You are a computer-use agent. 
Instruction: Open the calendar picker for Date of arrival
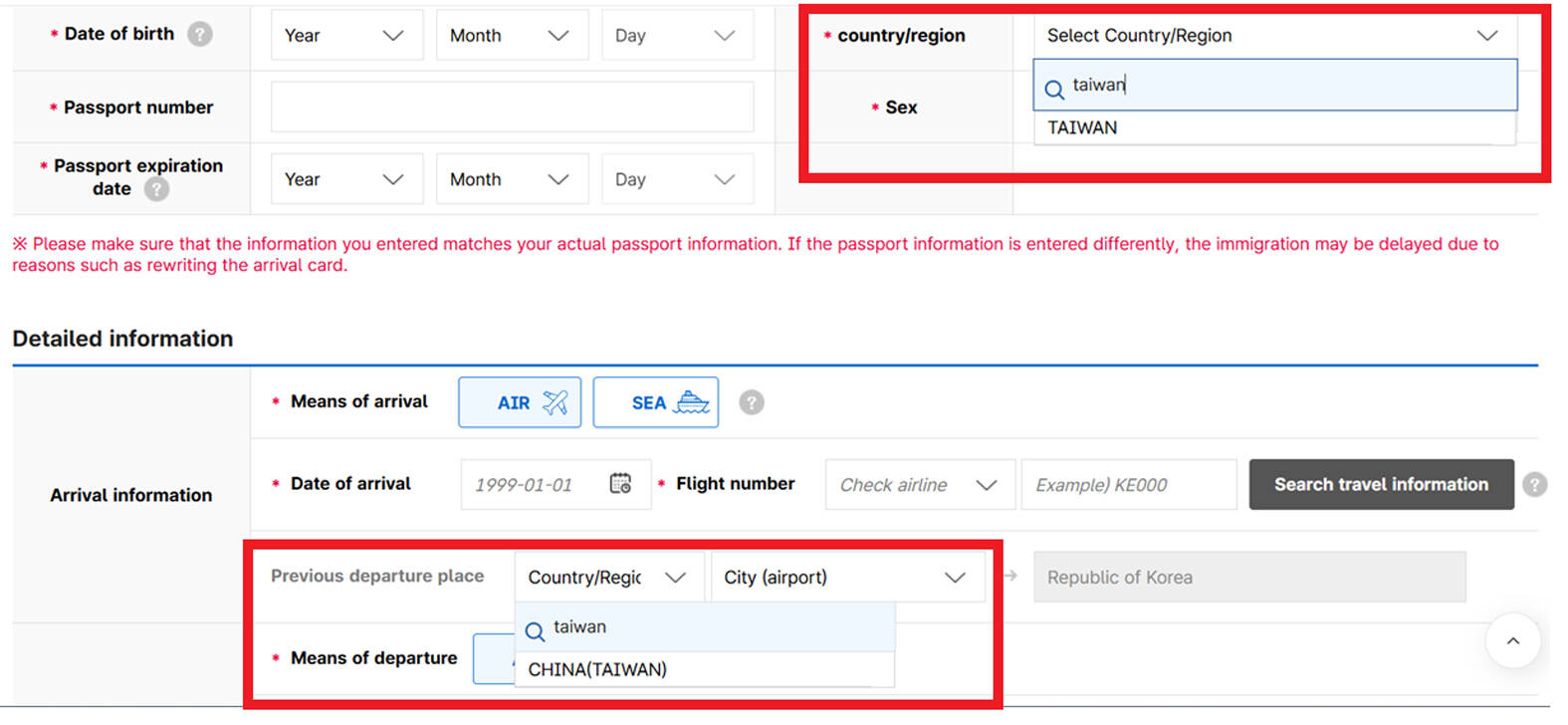pos(620,484)
